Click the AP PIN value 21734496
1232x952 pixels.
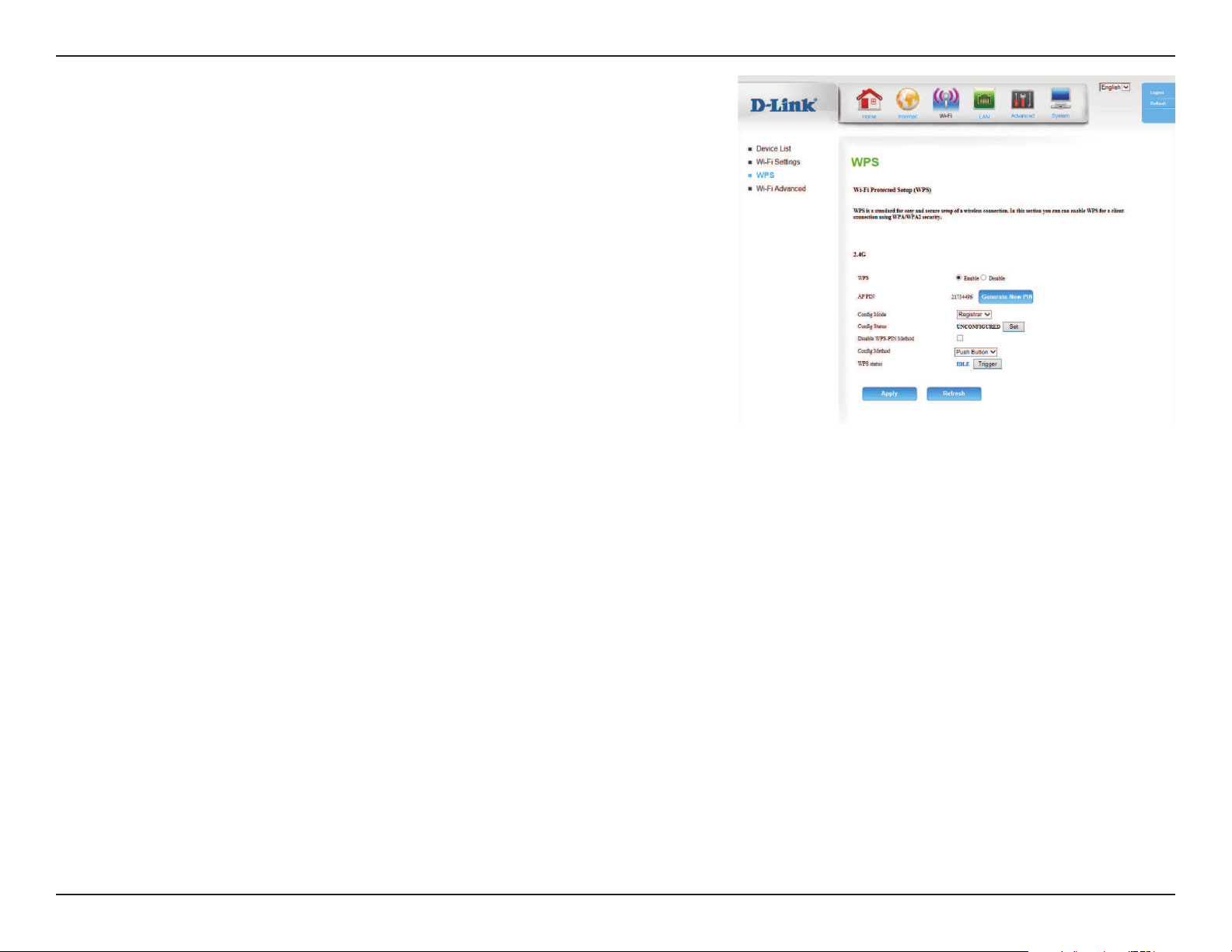962,297
